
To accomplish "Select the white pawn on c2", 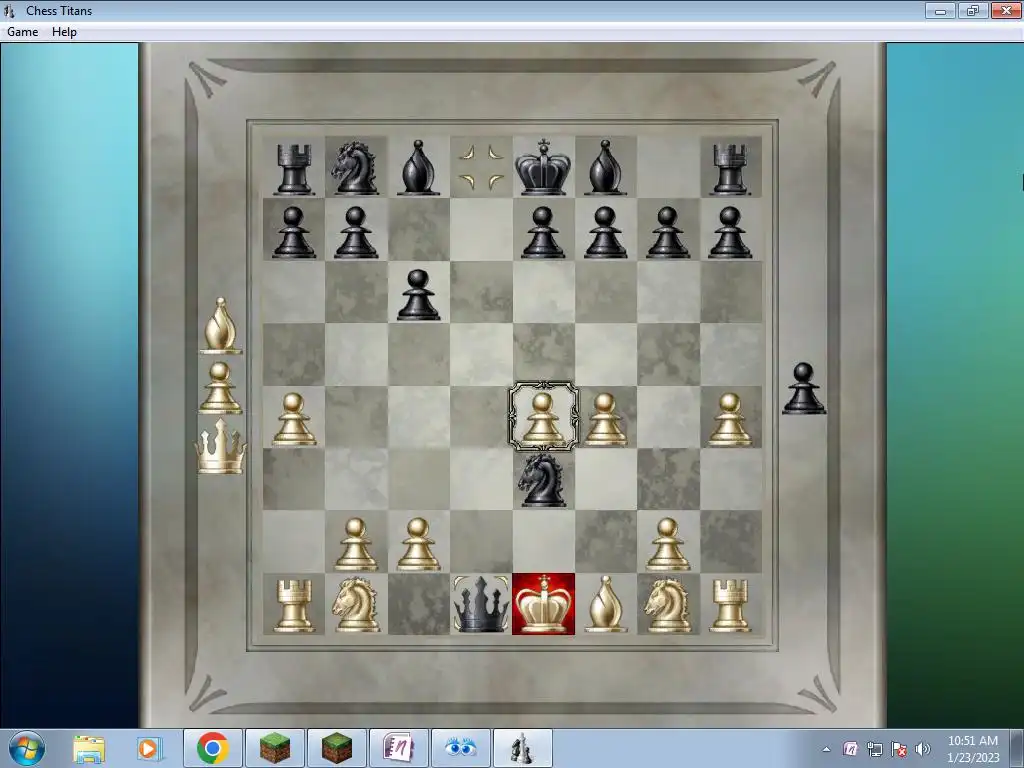I will coord(418,544).
